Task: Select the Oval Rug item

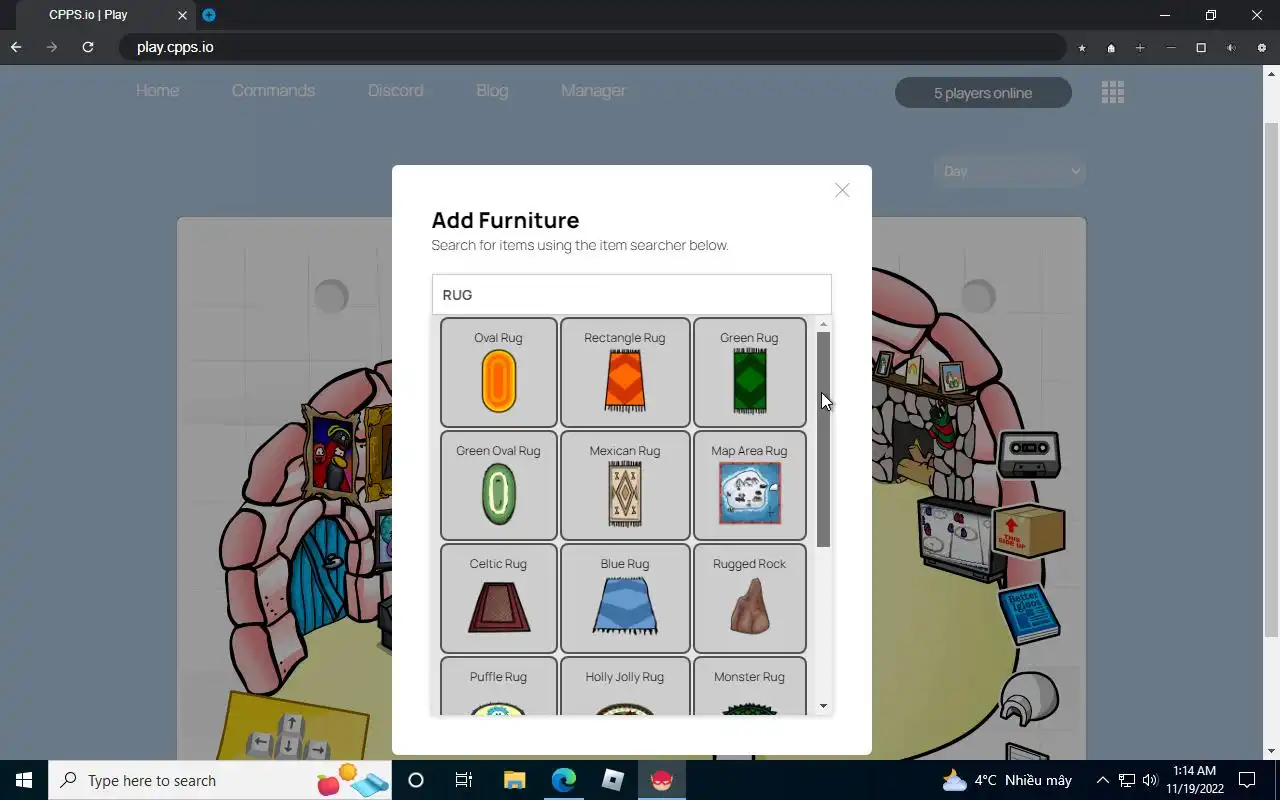Action: pyautogui.click(x=498, y=372)
